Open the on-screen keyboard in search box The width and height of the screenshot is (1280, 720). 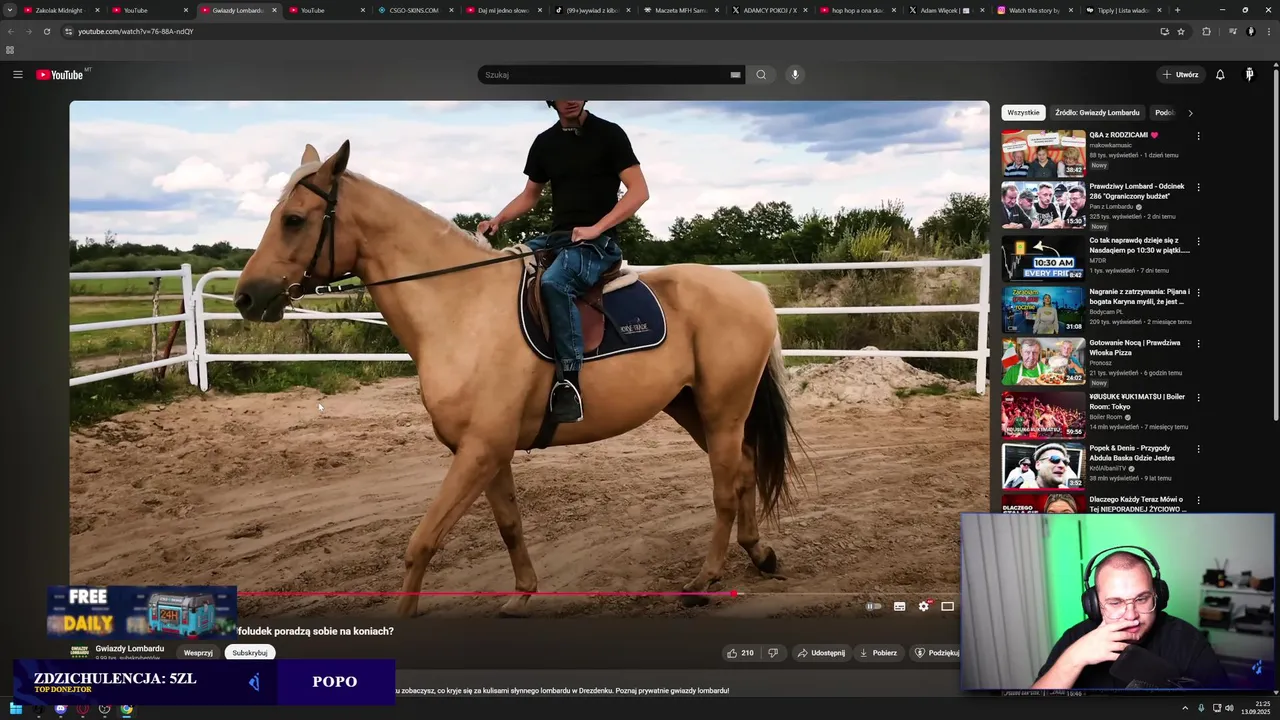coord(735,75)
